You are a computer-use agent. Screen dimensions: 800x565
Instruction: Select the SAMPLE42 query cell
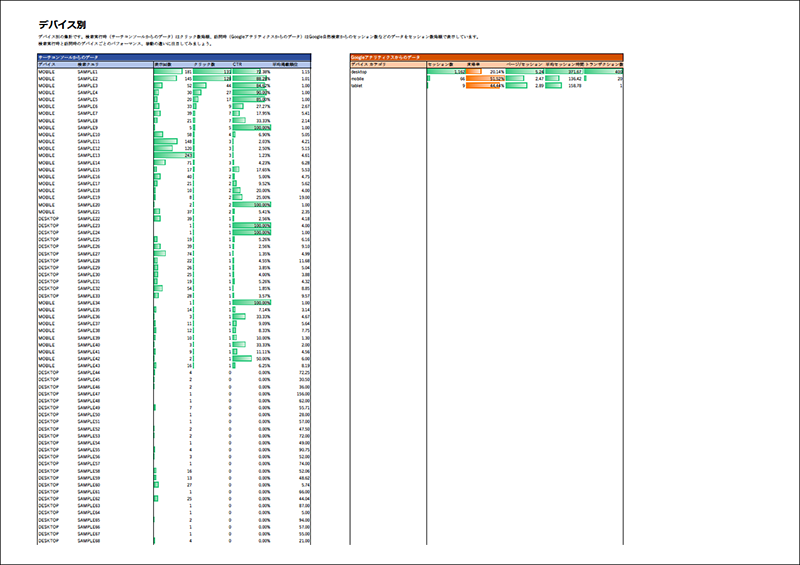[x=89, y=359]
